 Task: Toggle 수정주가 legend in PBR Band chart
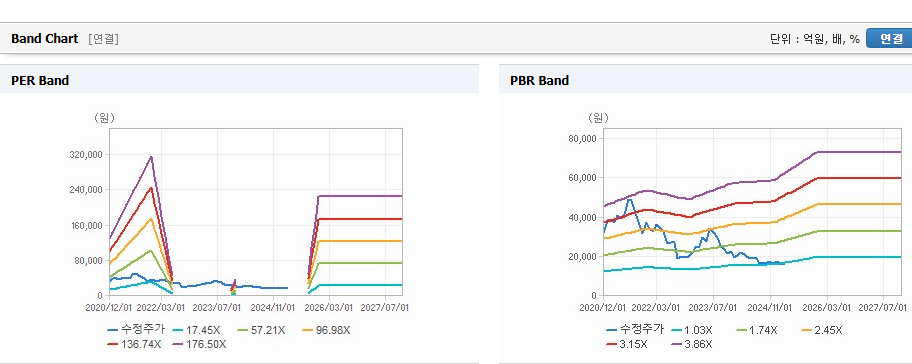pos(635,330)
